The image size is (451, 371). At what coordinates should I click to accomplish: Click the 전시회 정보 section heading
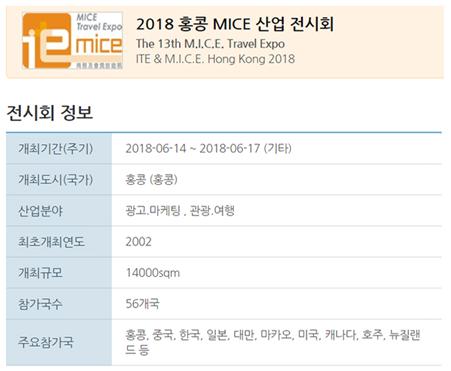(x=49, y=112)
